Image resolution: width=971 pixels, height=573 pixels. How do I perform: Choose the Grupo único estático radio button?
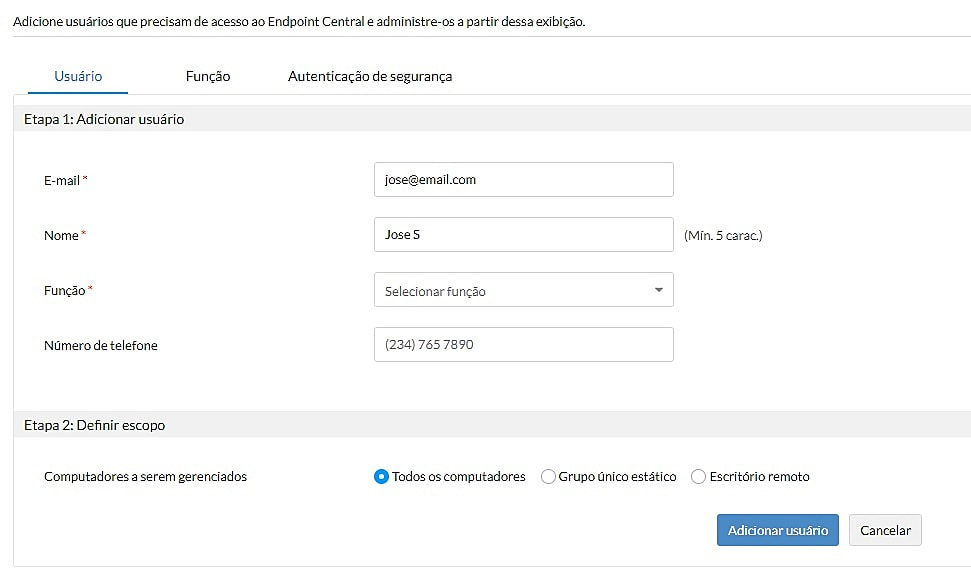(x=548, y=477)
